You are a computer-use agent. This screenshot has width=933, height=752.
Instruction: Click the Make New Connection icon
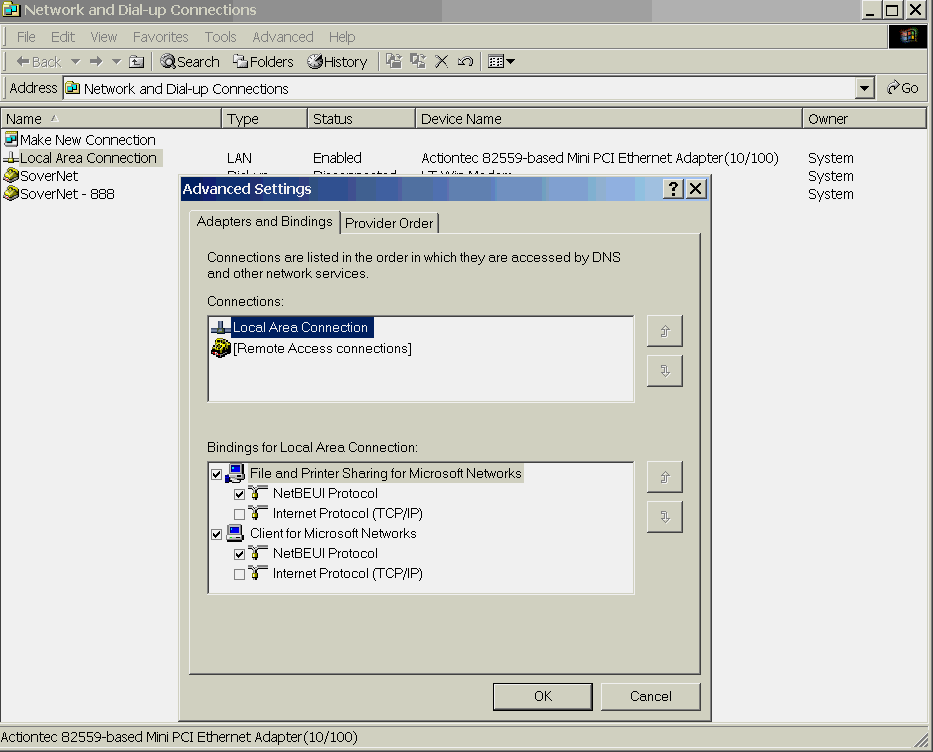coord(11,140)
